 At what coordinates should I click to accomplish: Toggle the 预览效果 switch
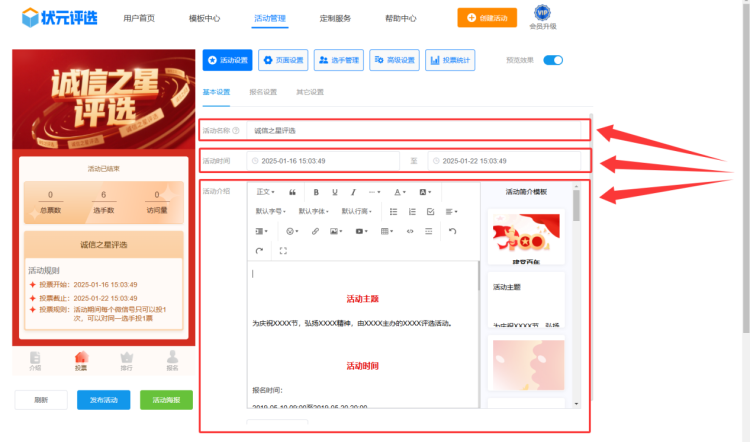click(553, 60)
